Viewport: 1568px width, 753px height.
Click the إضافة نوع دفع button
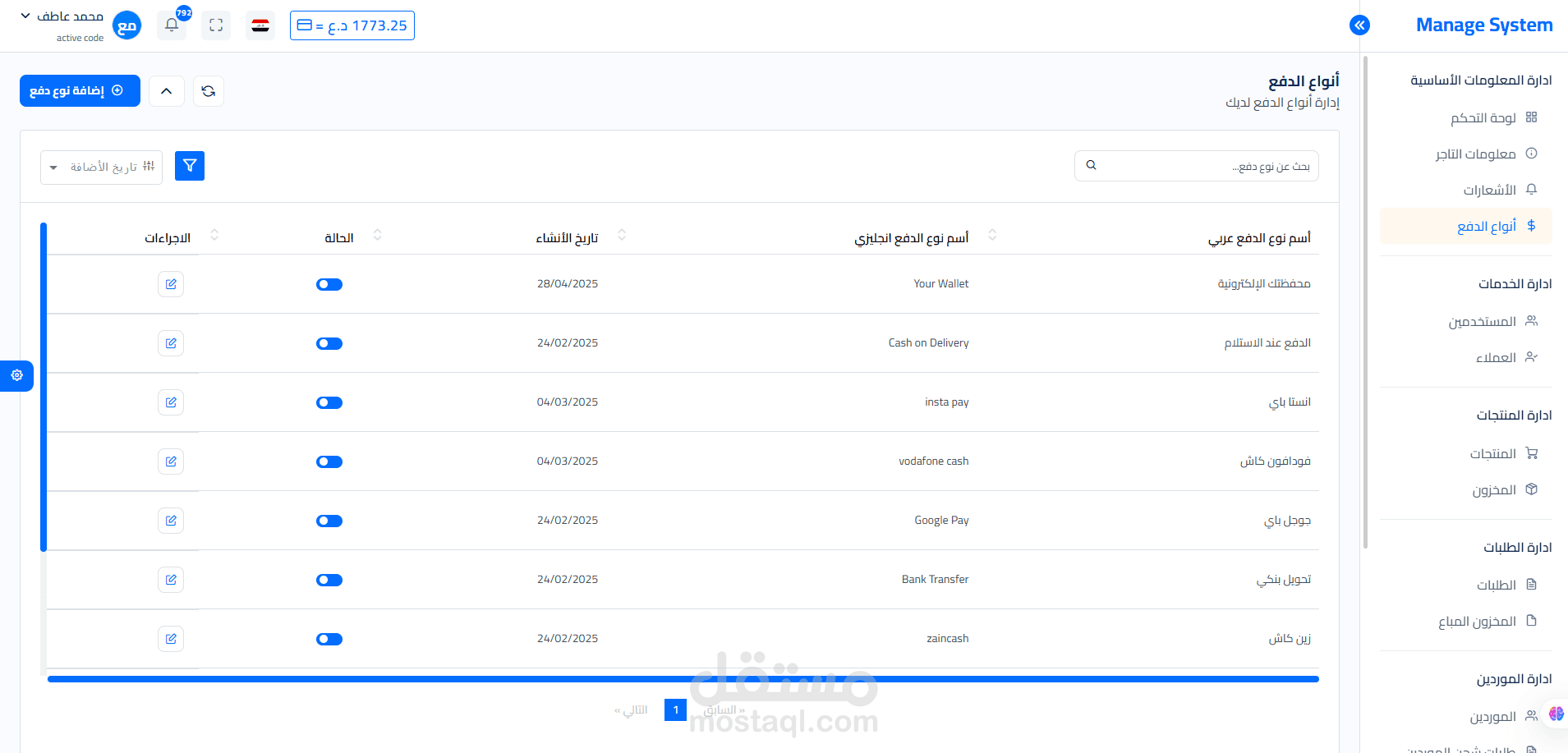point(80,90)
